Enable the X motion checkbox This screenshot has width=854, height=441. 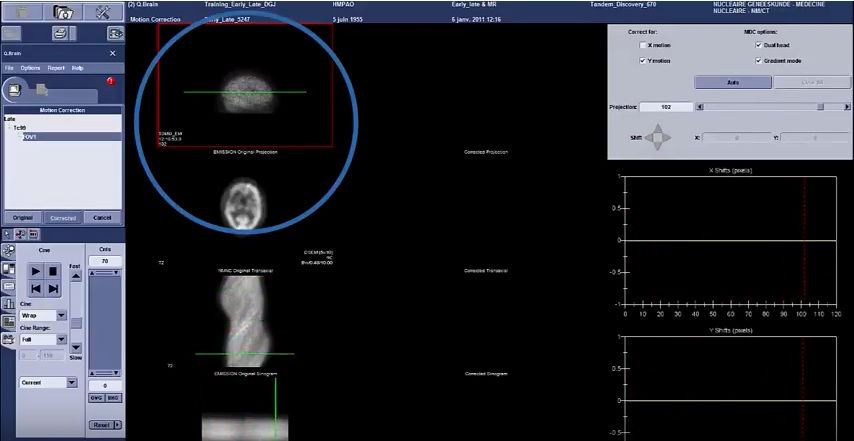(x=643, y=45)
